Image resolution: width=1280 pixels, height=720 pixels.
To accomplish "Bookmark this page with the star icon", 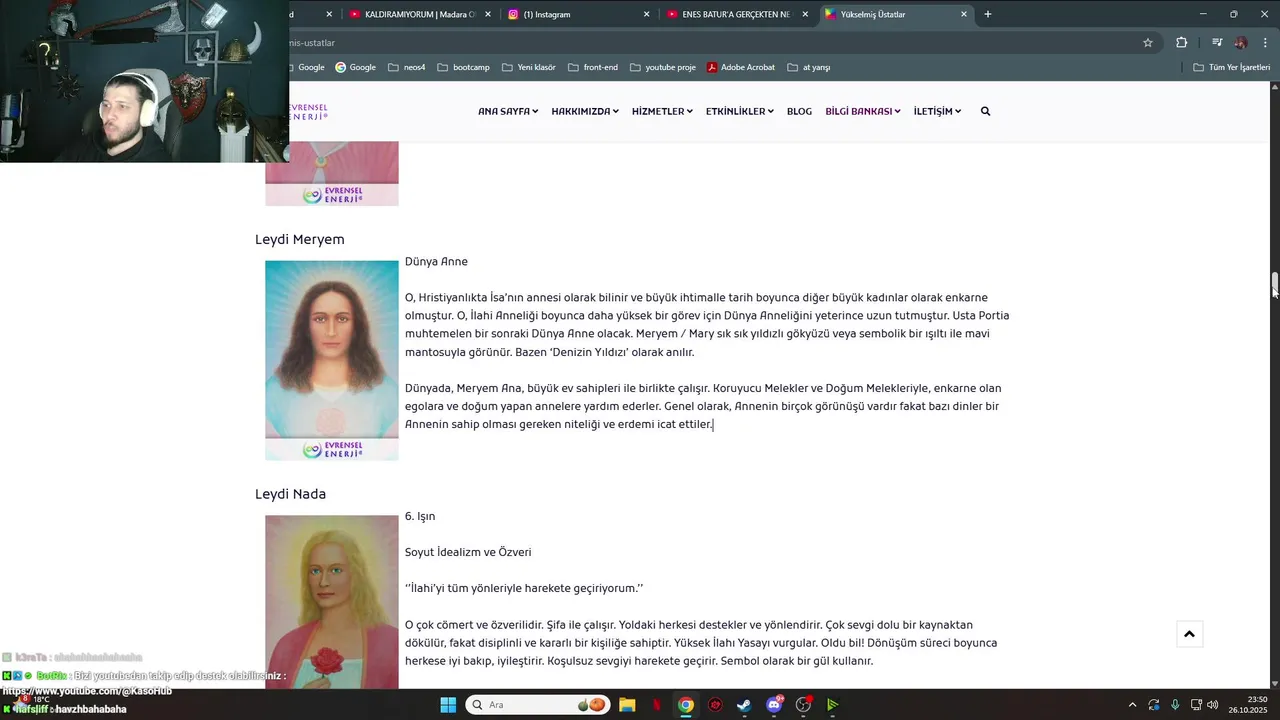I will point(1148,43).
